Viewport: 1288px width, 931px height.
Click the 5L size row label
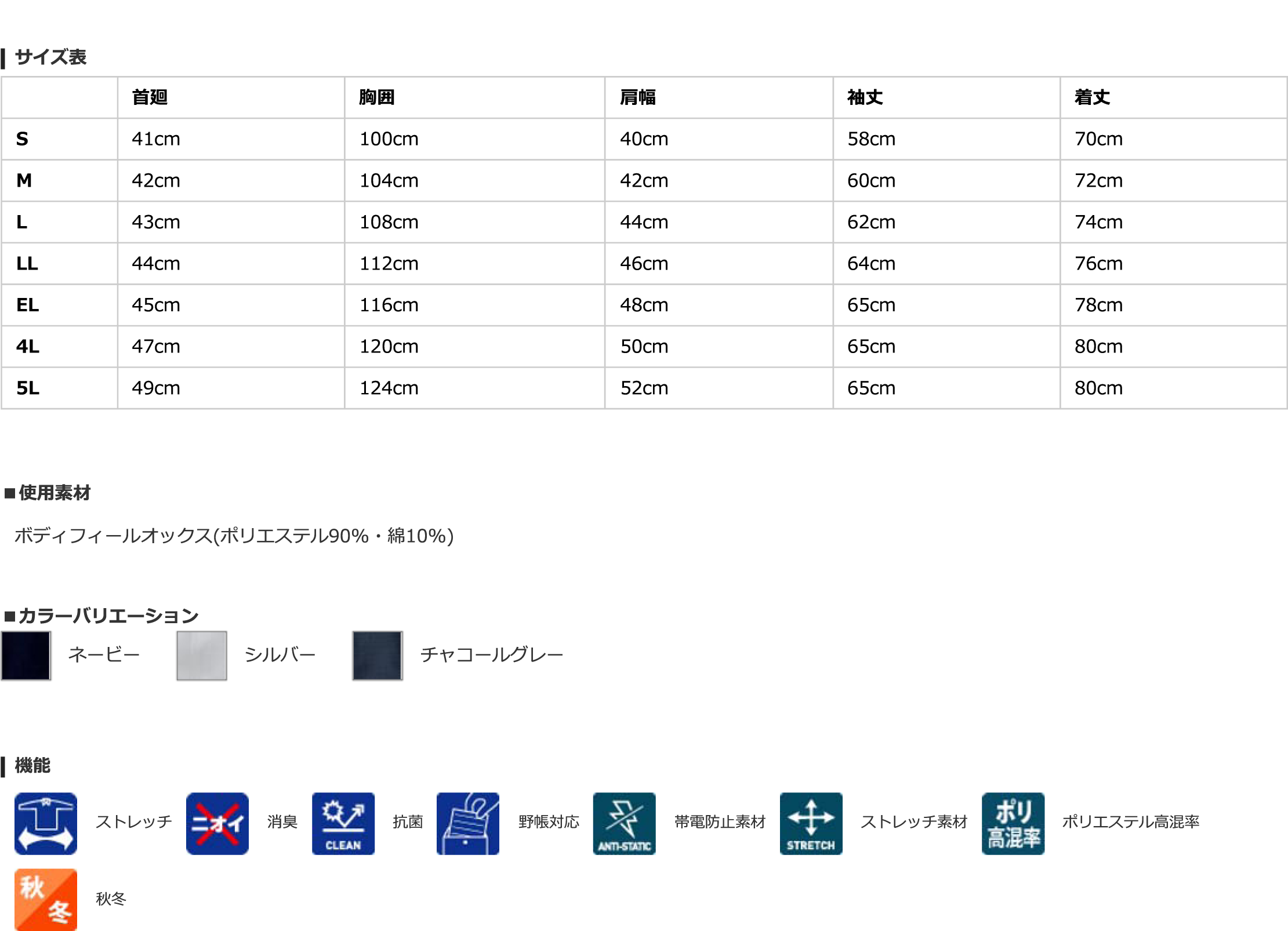(x=28, y=388)
